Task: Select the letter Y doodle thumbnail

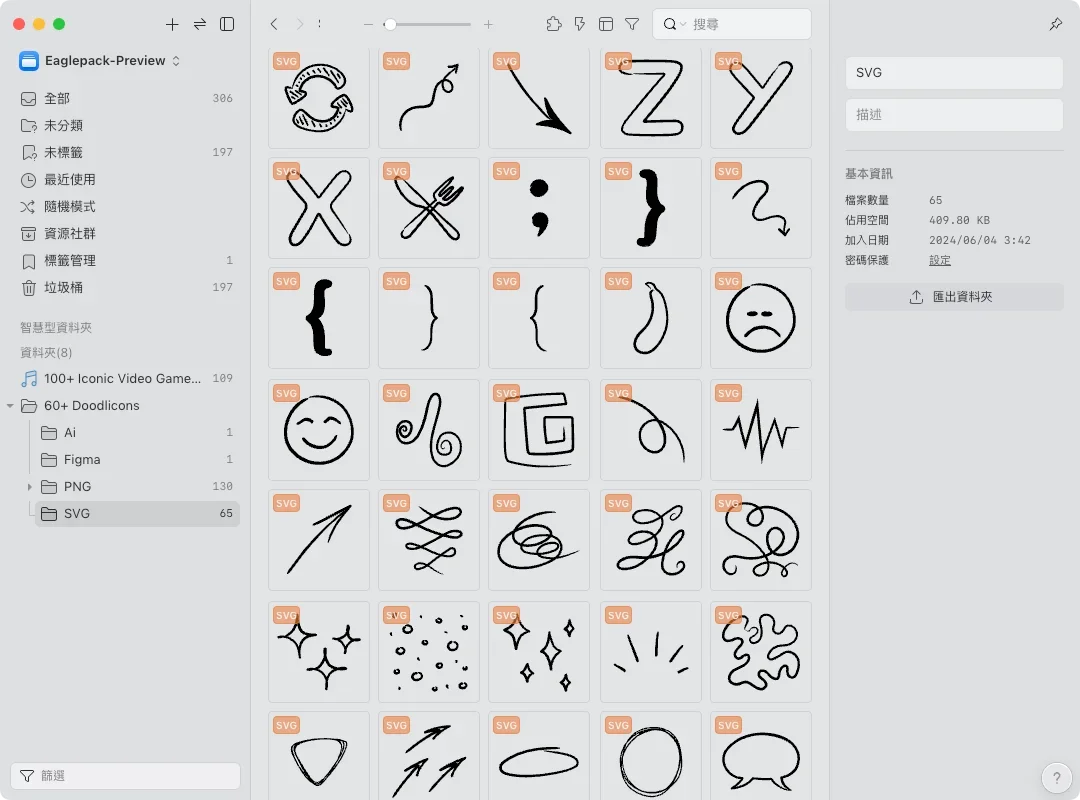Action: point(761,98)
